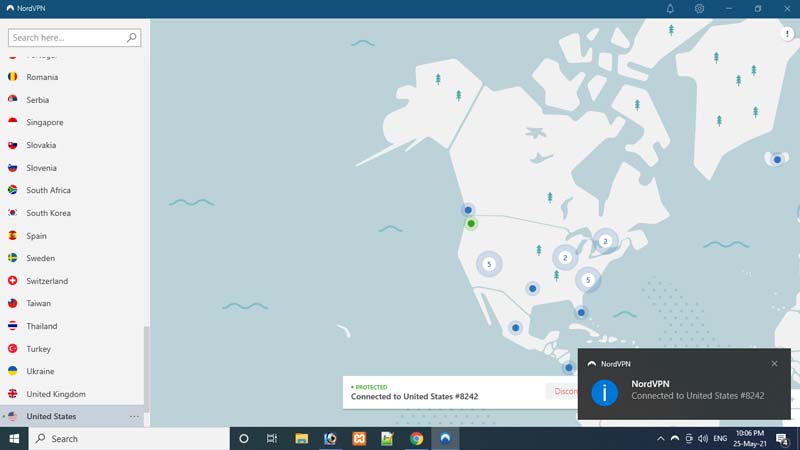This screenshot has height=450, width=800.
Task: Open the notifications bell icon
Action: [670, 9]
